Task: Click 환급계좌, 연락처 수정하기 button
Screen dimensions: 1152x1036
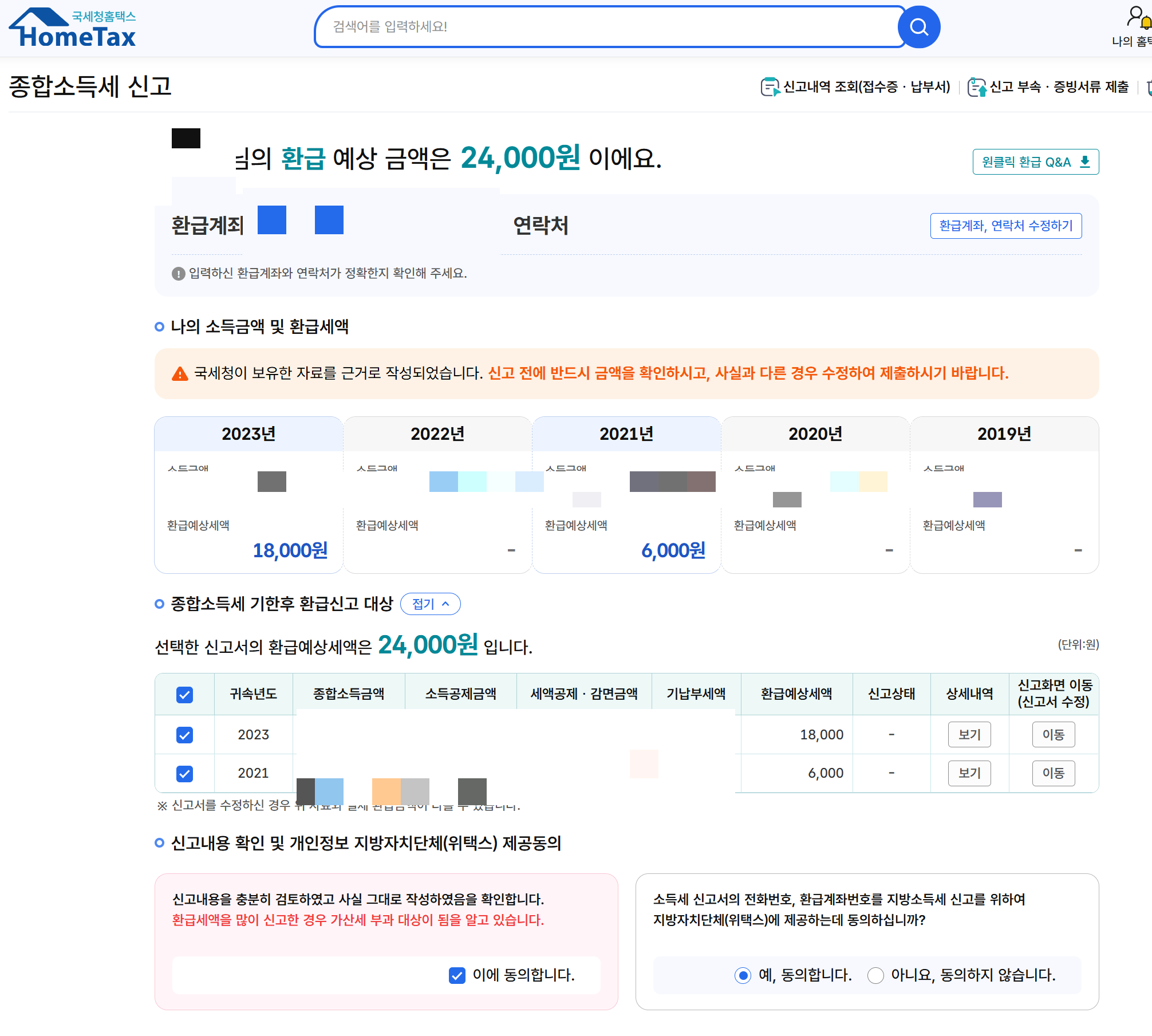Action: (x=1005, y=226)
